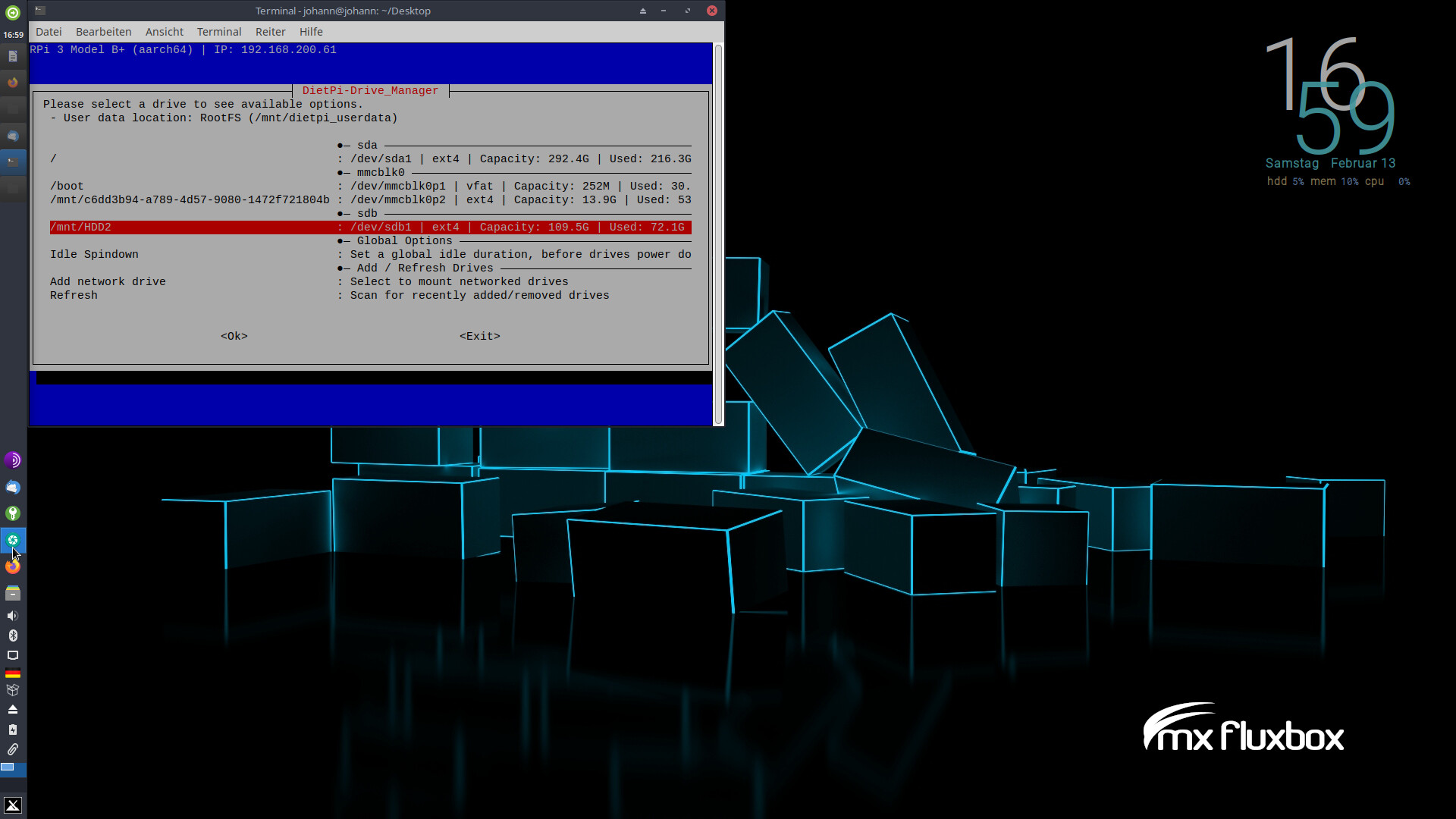Click the terminal vertical scrollbar
This screenshot has height=819, width=1456.
[x=718, y=234]
